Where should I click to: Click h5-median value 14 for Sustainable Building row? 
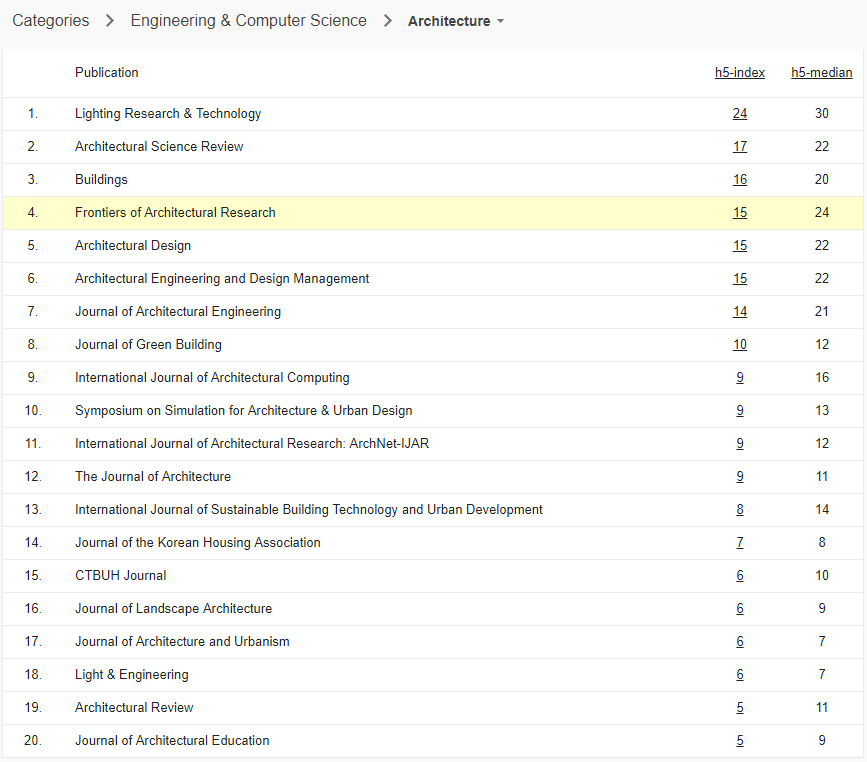pyautogui.click(x=822, y=509)
